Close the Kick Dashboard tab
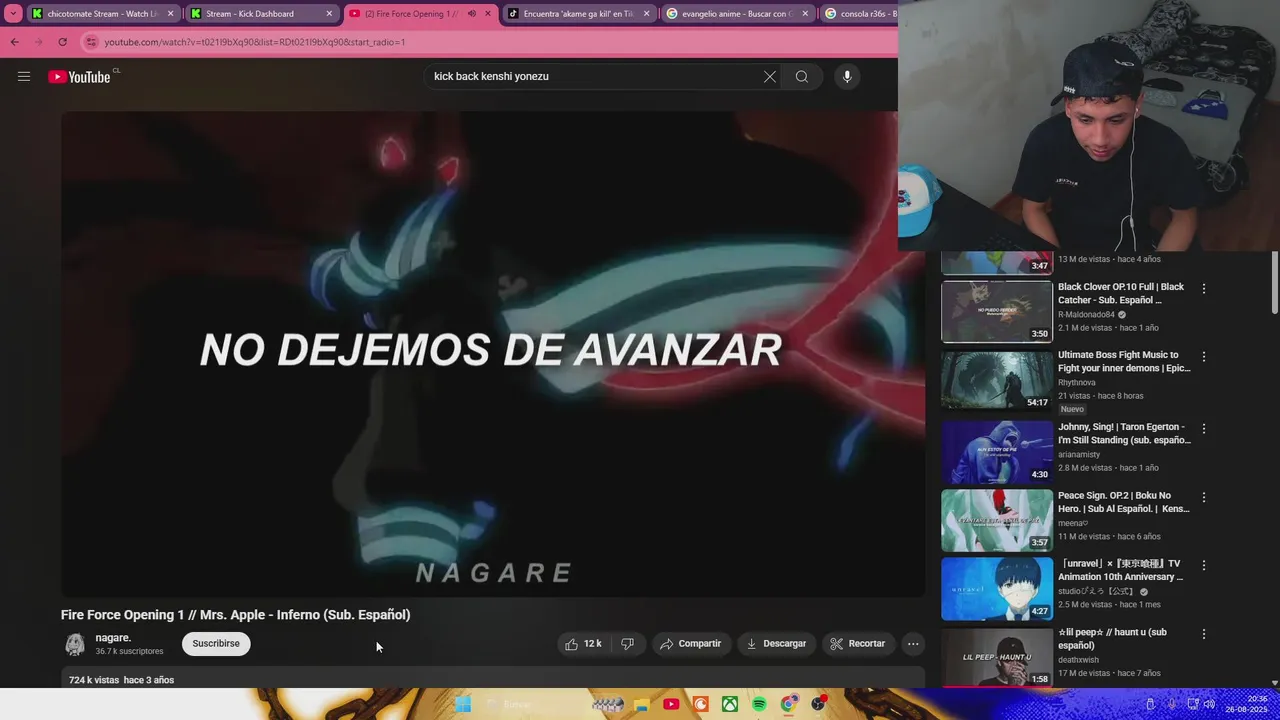1280x720 pixels. tap(329, 14)
